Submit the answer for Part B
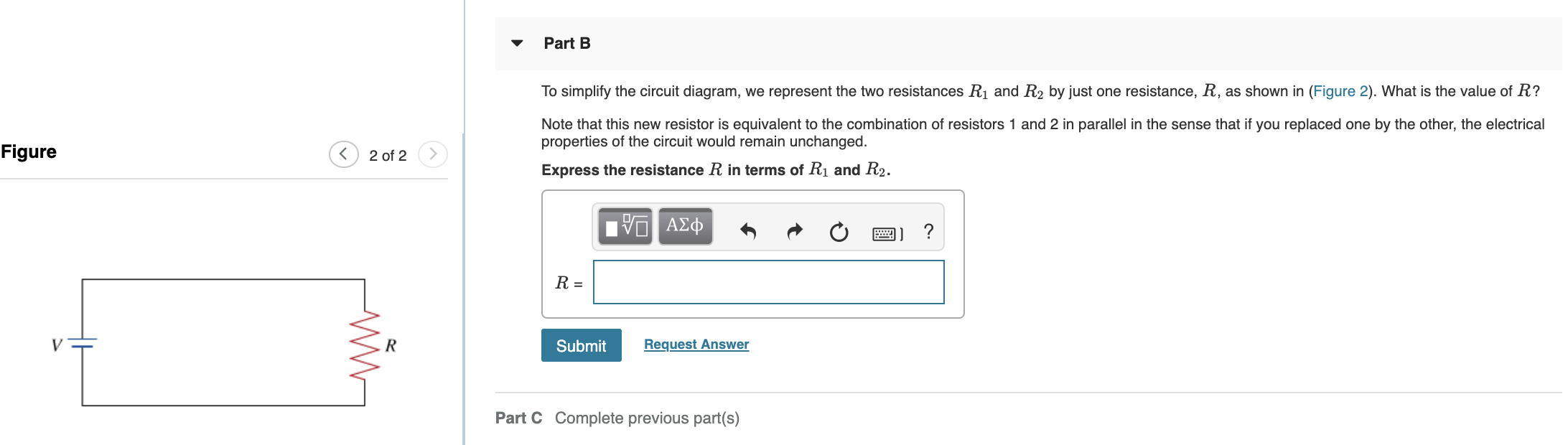This screenshot has height=445, width=1568. click(581, 345)
